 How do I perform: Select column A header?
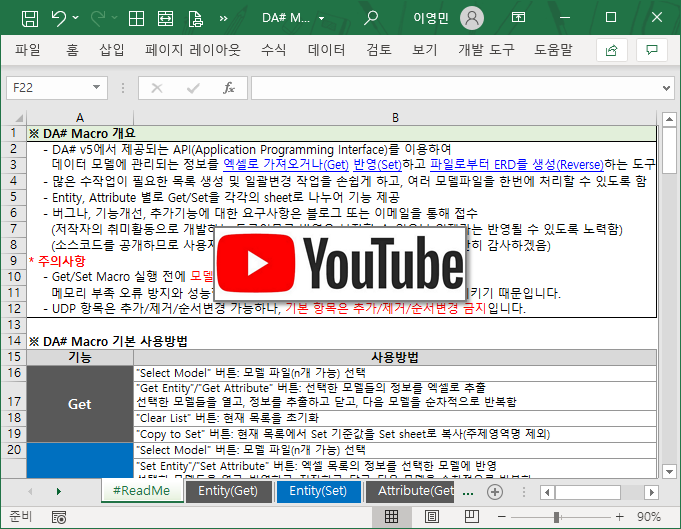[x=80, y=118]
